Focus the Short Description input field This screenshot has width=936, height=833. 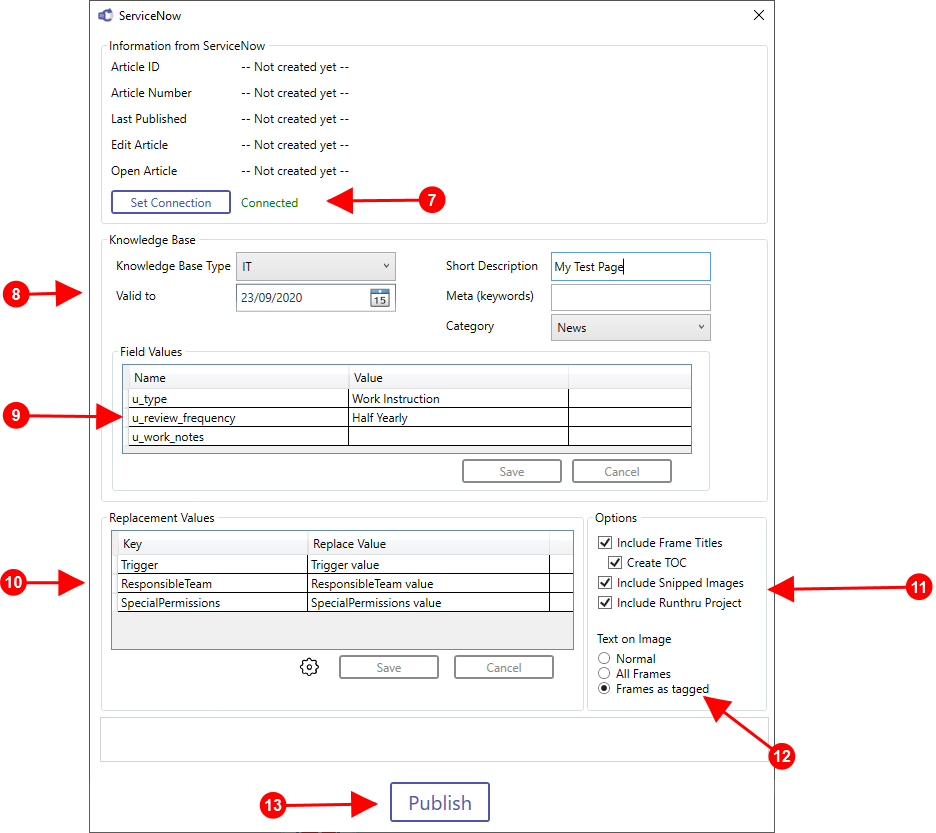[x=630, y=266]
